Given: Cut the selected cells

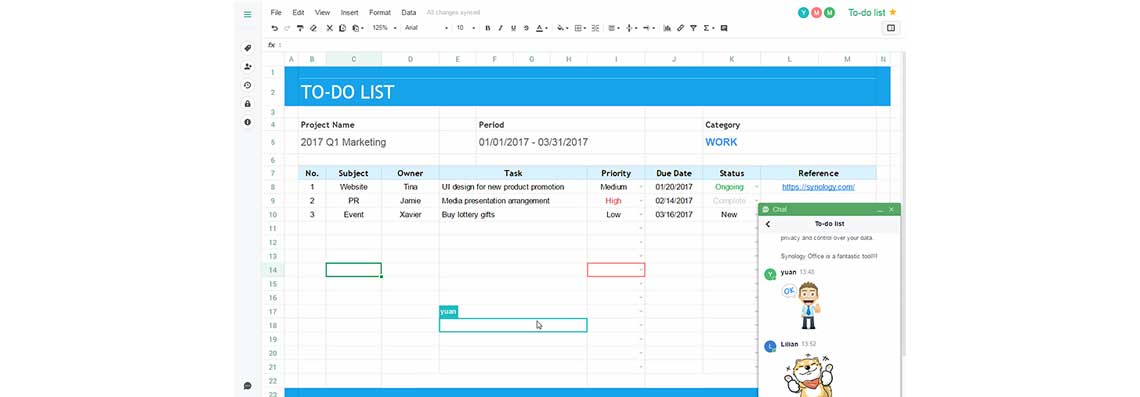Looking at the screenshot, I should point(329,28).
